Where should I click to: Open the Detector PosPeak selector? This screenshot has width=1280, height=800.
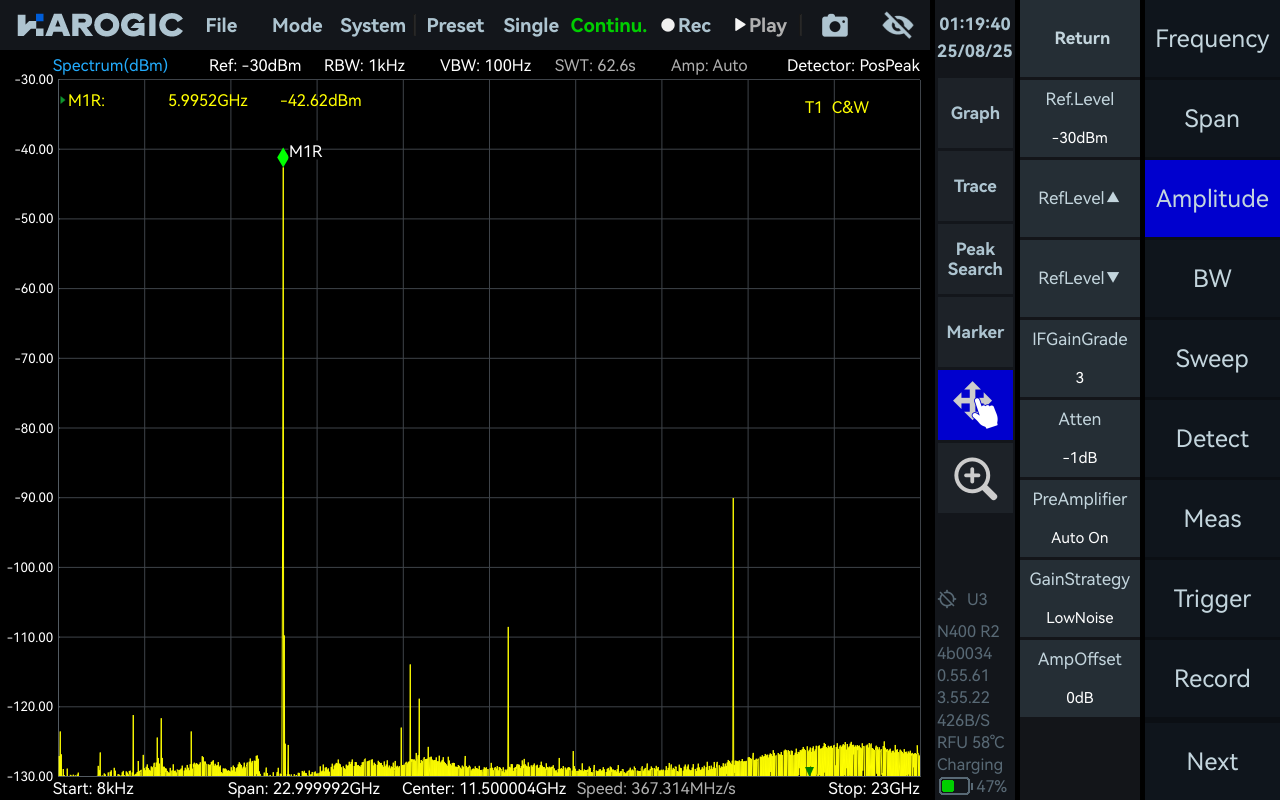point(853,64)
